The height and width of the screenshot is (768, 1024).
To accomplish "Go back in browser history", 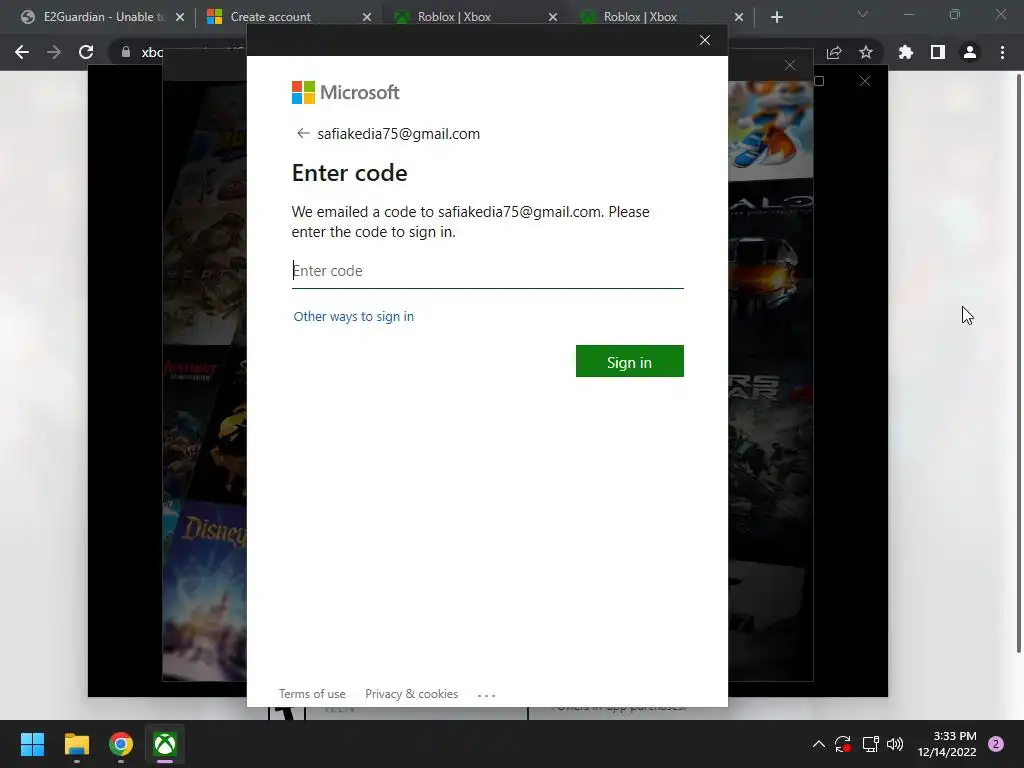I will [22, 52].
